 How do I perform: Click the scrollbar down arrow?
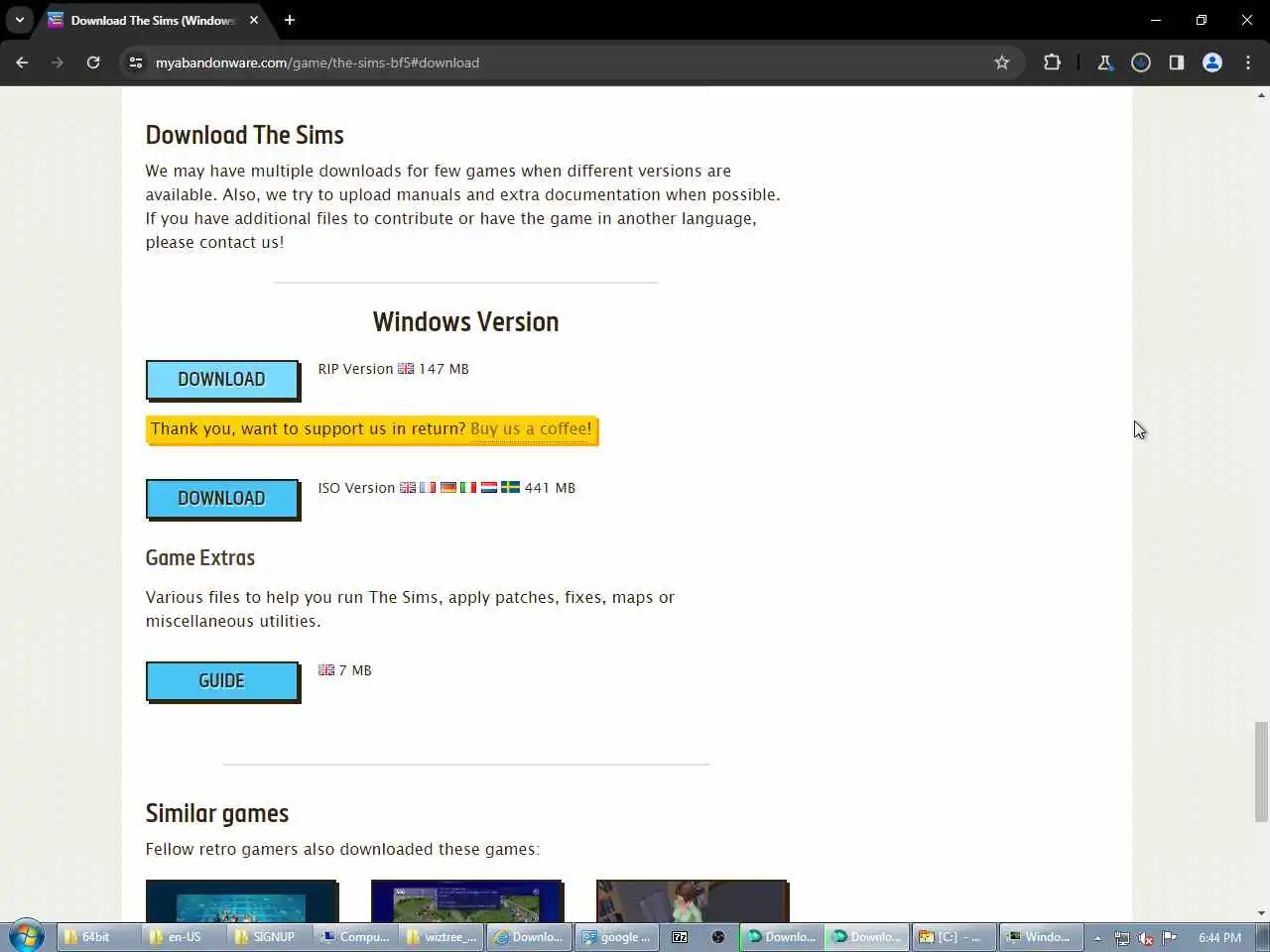(x=1261, y=913)
